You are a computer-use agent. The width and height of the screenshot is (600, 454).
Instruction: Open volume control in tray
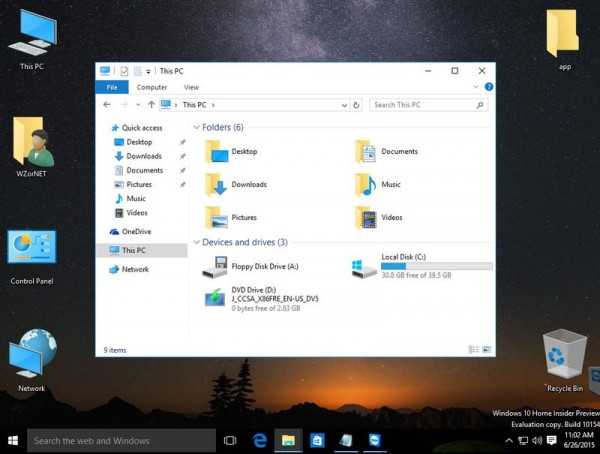537,441
